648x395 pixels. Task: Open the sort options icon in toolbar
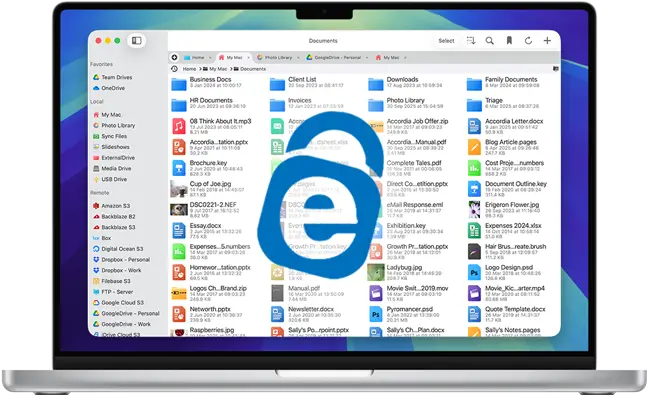tap(471, 40)
